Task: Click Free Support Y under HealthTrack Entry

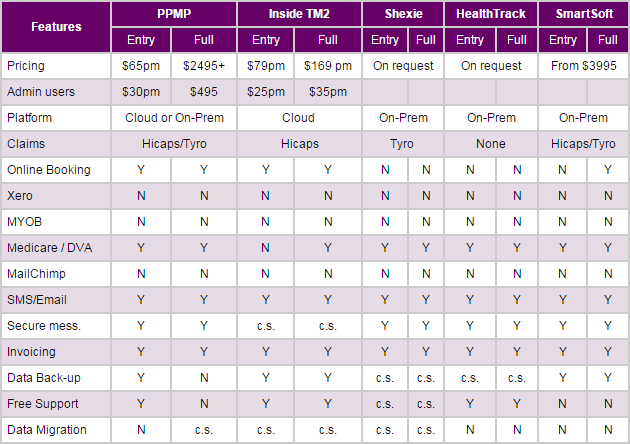Action: (x=470, y=404)
